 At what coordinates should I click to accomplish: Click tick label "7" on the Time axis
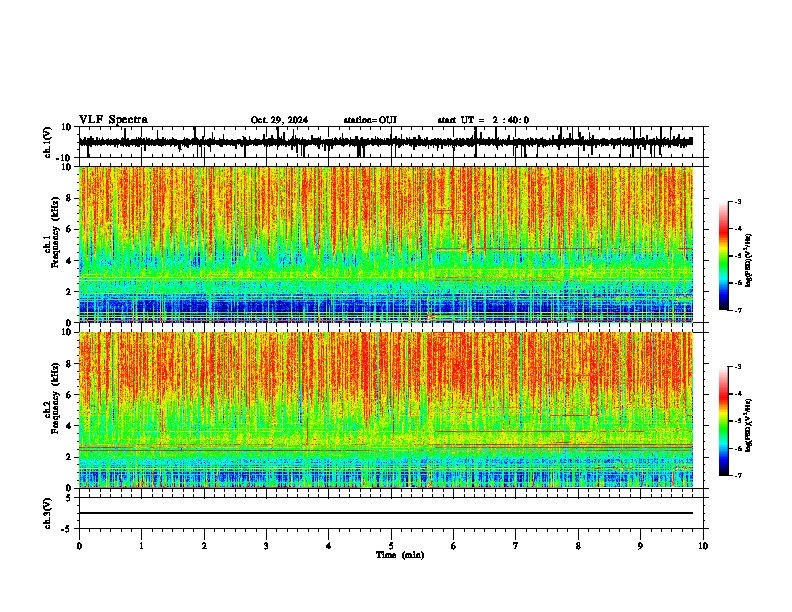click(x=516, y=546)
